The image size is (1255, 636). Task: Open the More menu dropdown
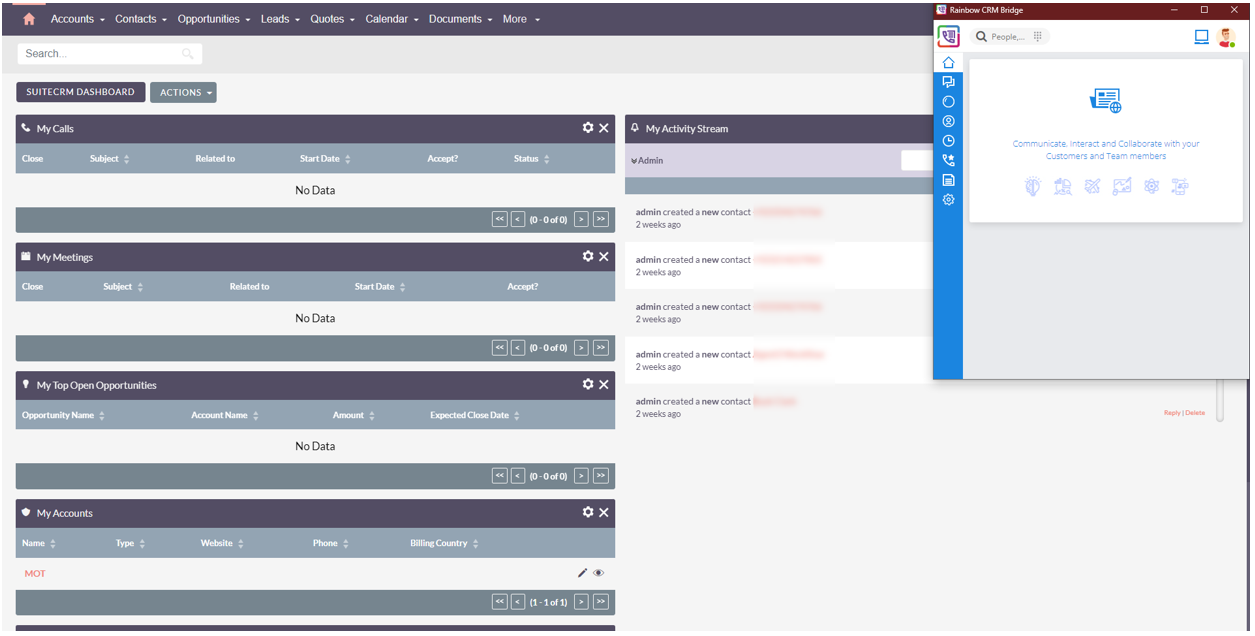point(521,19)
